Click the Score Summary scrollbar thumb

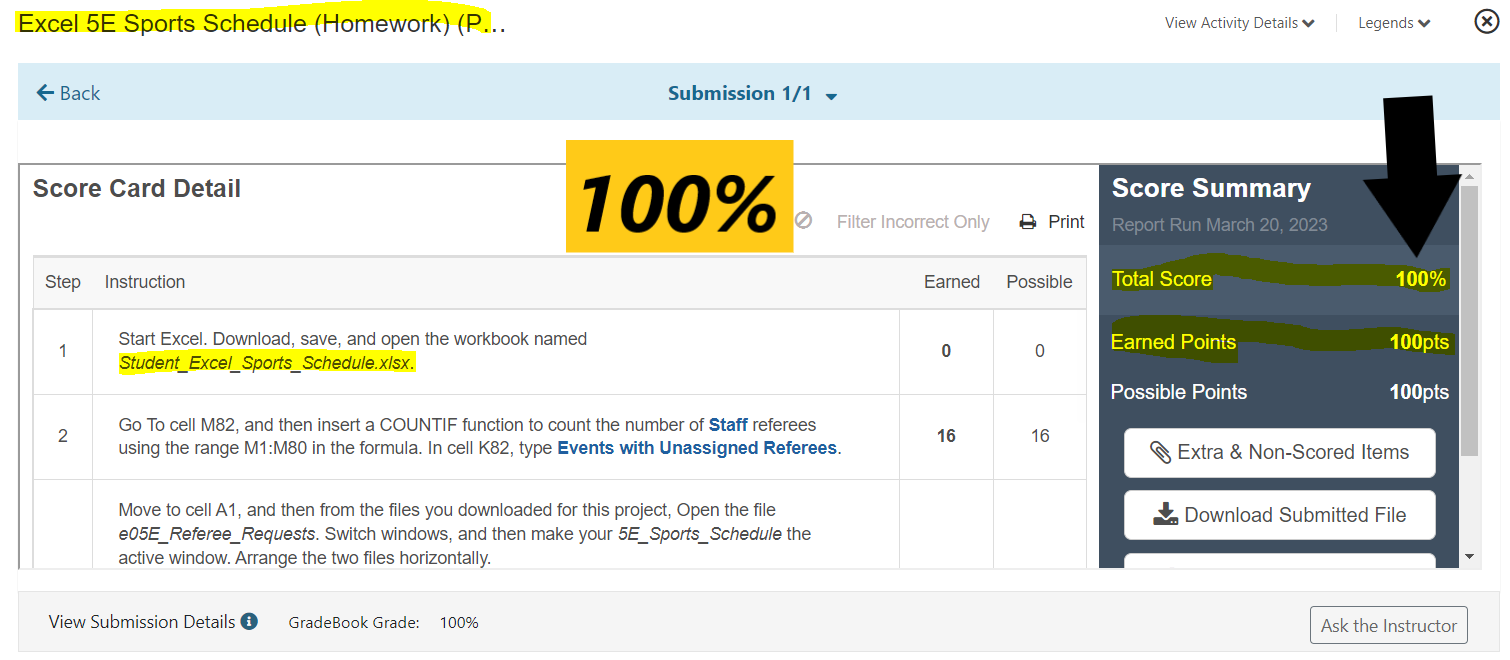(1469, 320)
